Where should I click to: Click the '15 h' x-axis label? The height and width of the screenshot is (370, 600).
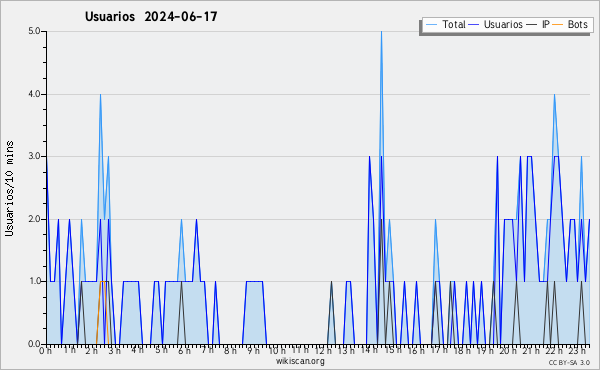pos(393,350)
